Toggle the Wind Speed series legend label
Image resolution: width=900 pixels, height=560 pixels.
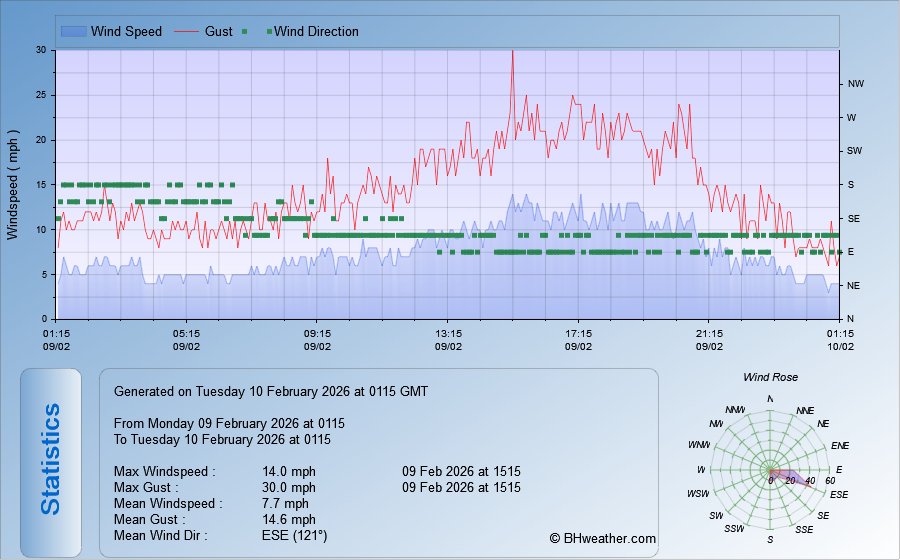tap(126, 31)
